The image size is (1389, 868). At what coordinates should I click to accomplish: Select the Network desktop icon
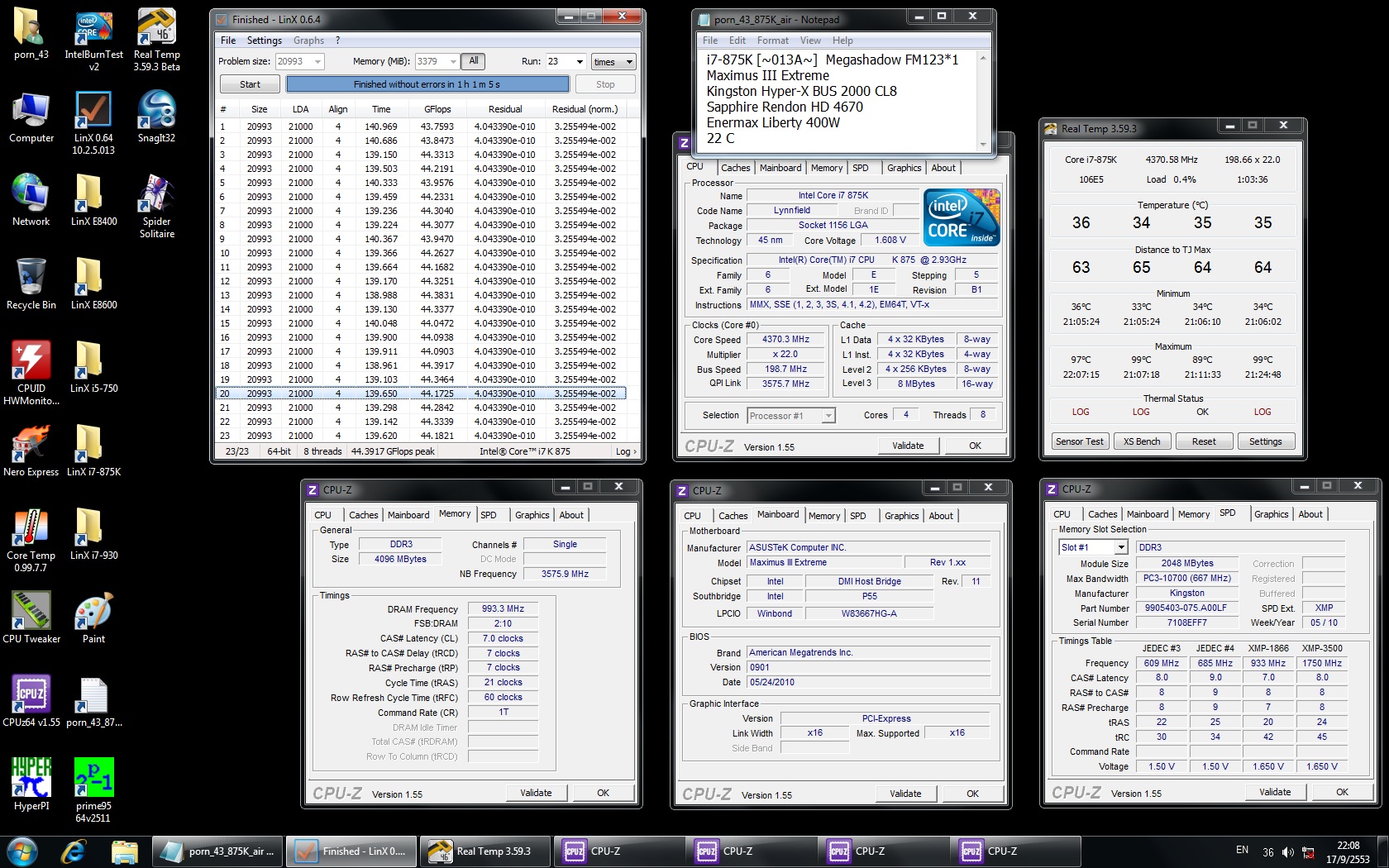(x=31, y=201)
